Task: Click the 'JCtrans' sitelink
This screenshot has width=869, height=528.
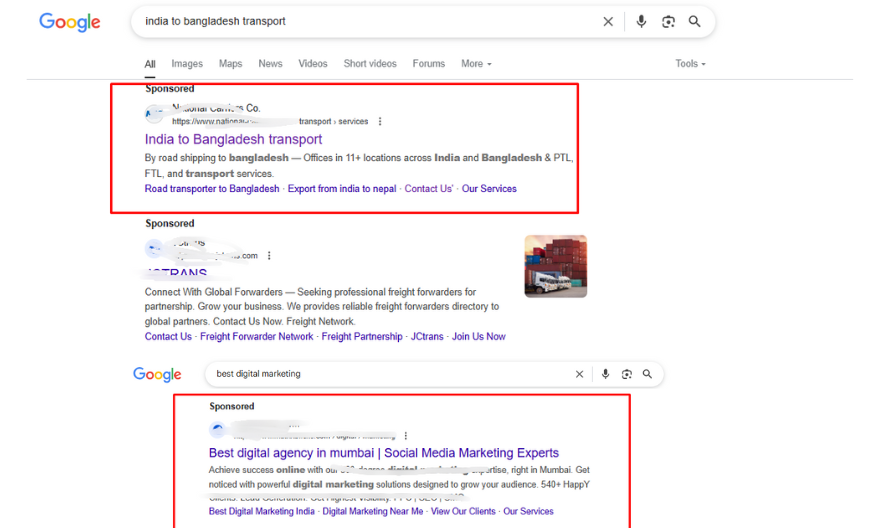Action: coord(427,337)
